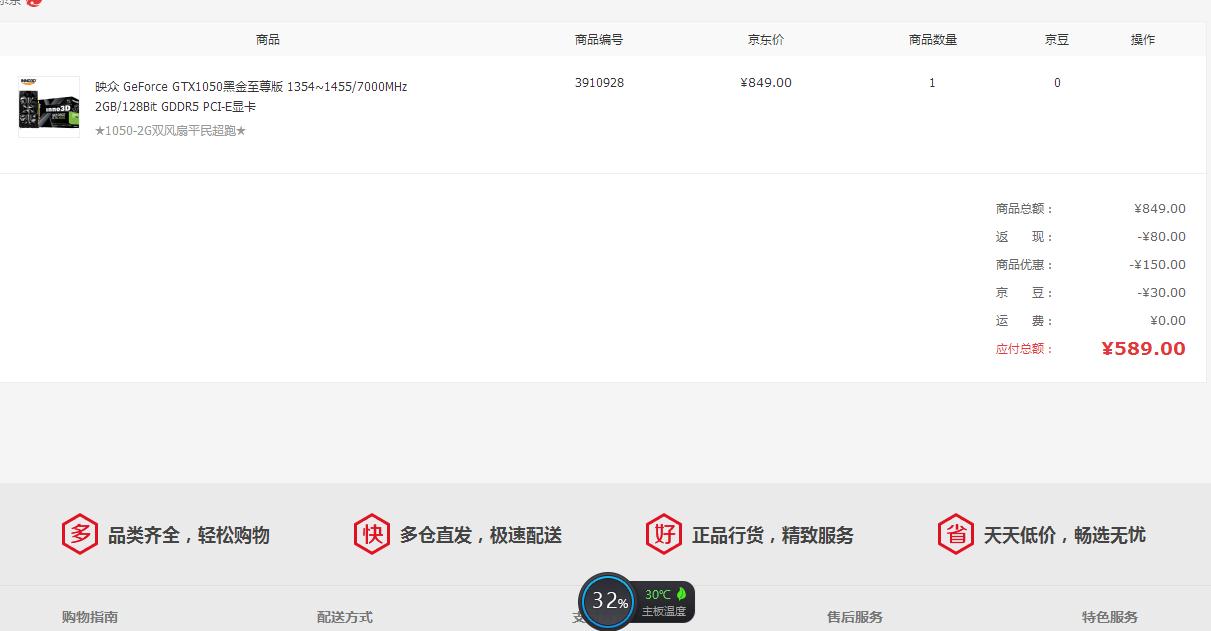Open the 映众 GeForce GTX1050 product title link
The width and height of the screenshot is (1211, 631).
tap(251, 96)
